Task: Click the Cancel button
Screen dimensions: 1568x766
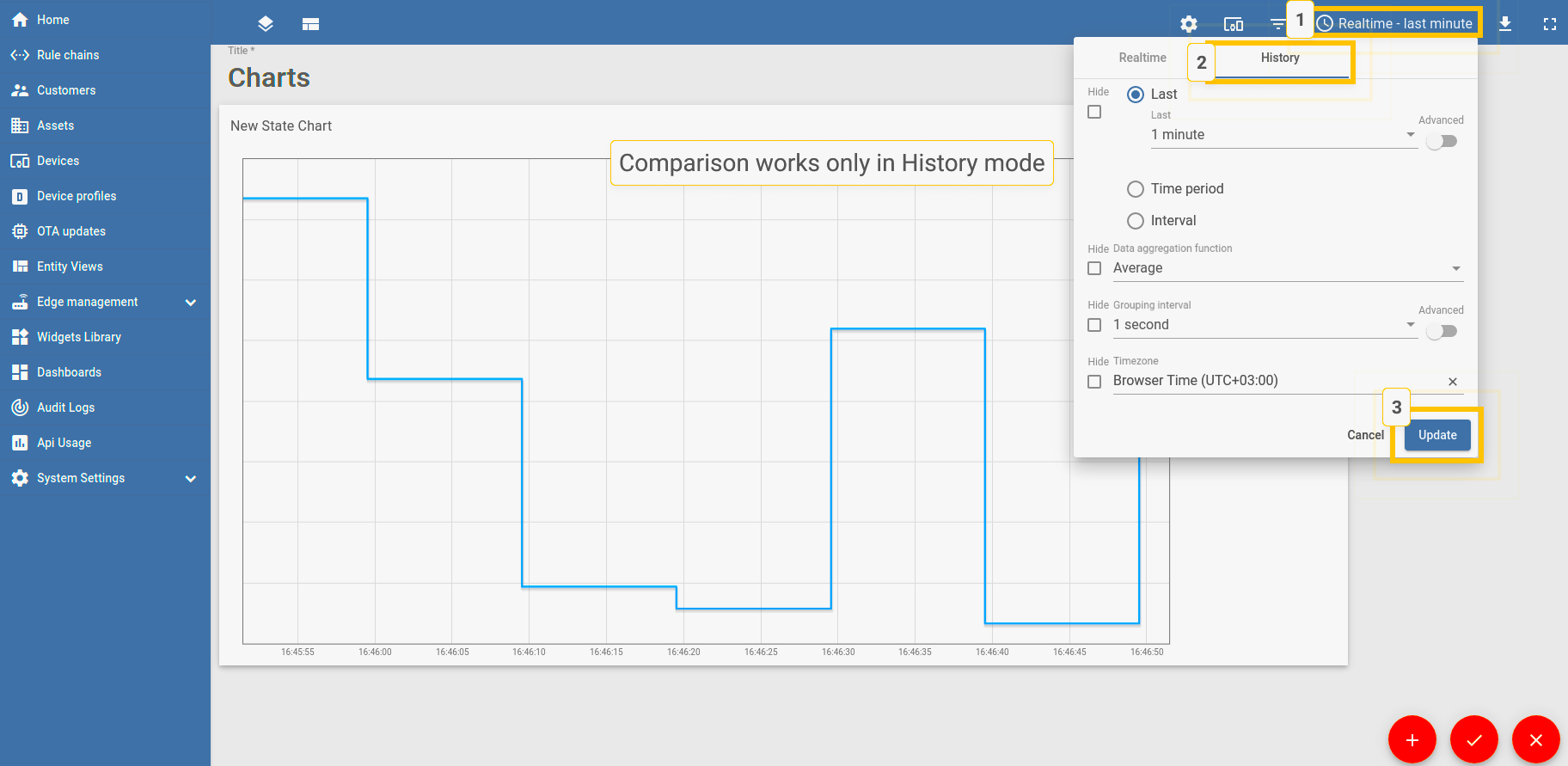Action: pyautogui.click(x=1365, y=435)
